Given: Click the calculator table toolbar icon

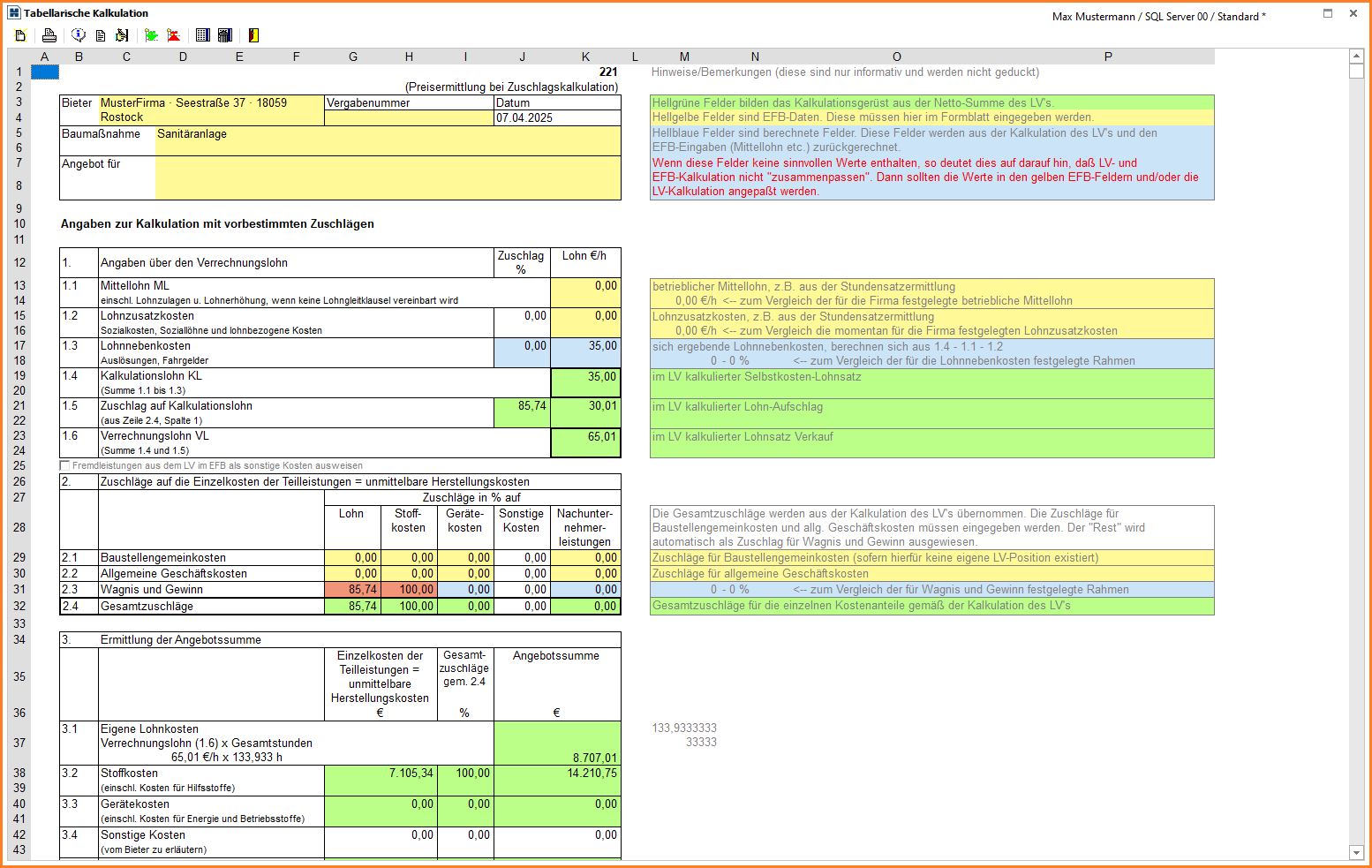Looking at the screenshot, I should click(225, 35).
